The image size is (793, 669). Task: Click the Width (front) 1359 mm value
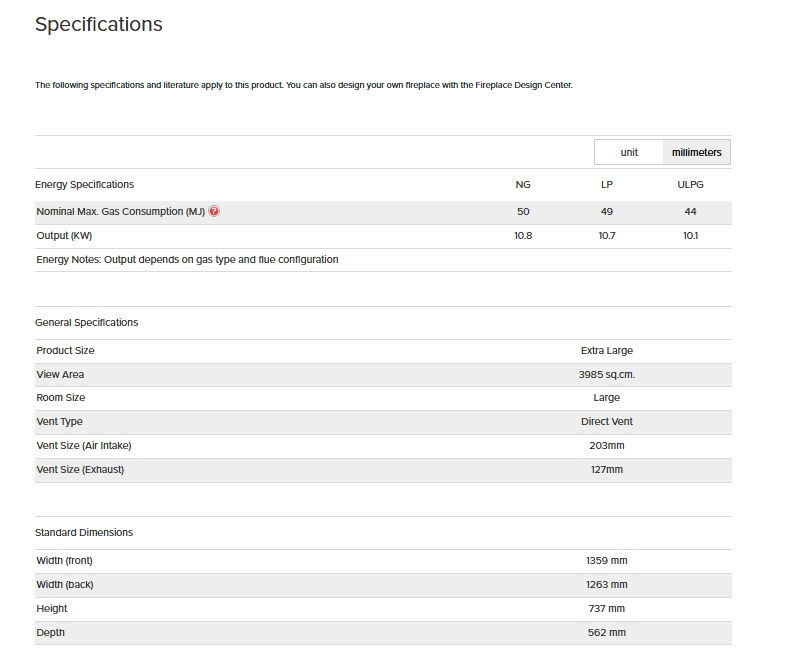607,561
